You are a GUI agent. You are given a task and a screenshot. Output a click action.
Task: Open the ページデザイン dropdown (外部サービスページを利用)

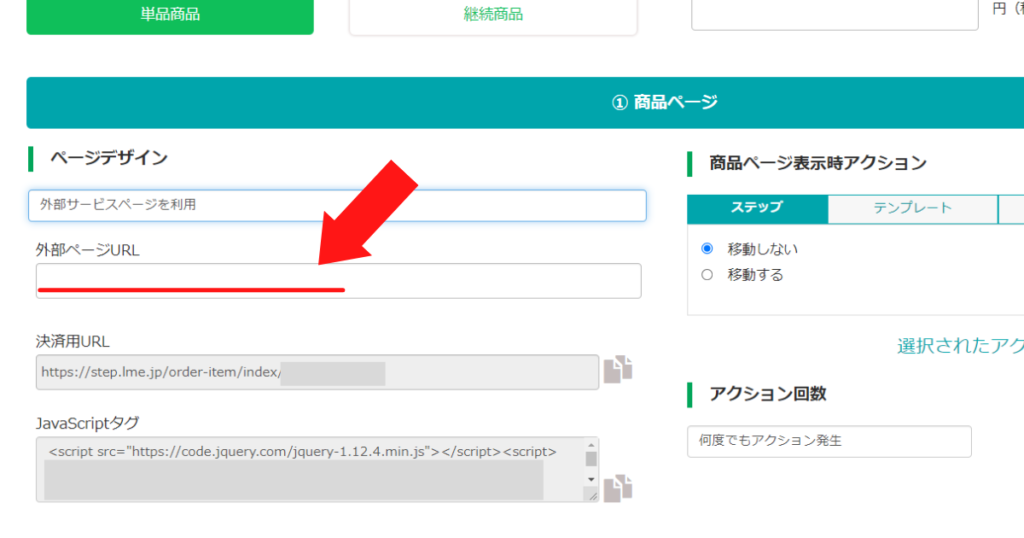tap(337, 205)
